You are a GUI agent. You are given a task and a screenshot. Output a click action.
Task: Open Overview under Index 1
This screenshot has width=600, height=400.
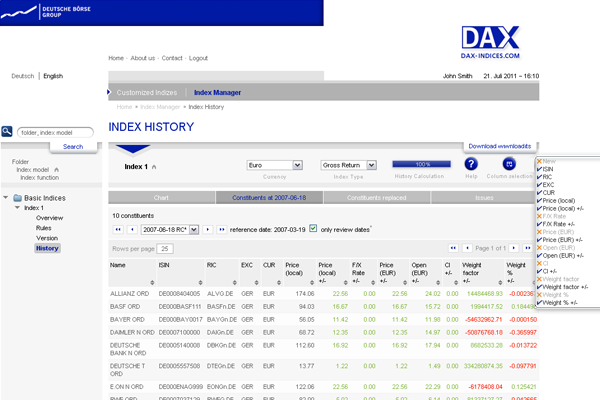pyautogui.click(x=50, y=218)
